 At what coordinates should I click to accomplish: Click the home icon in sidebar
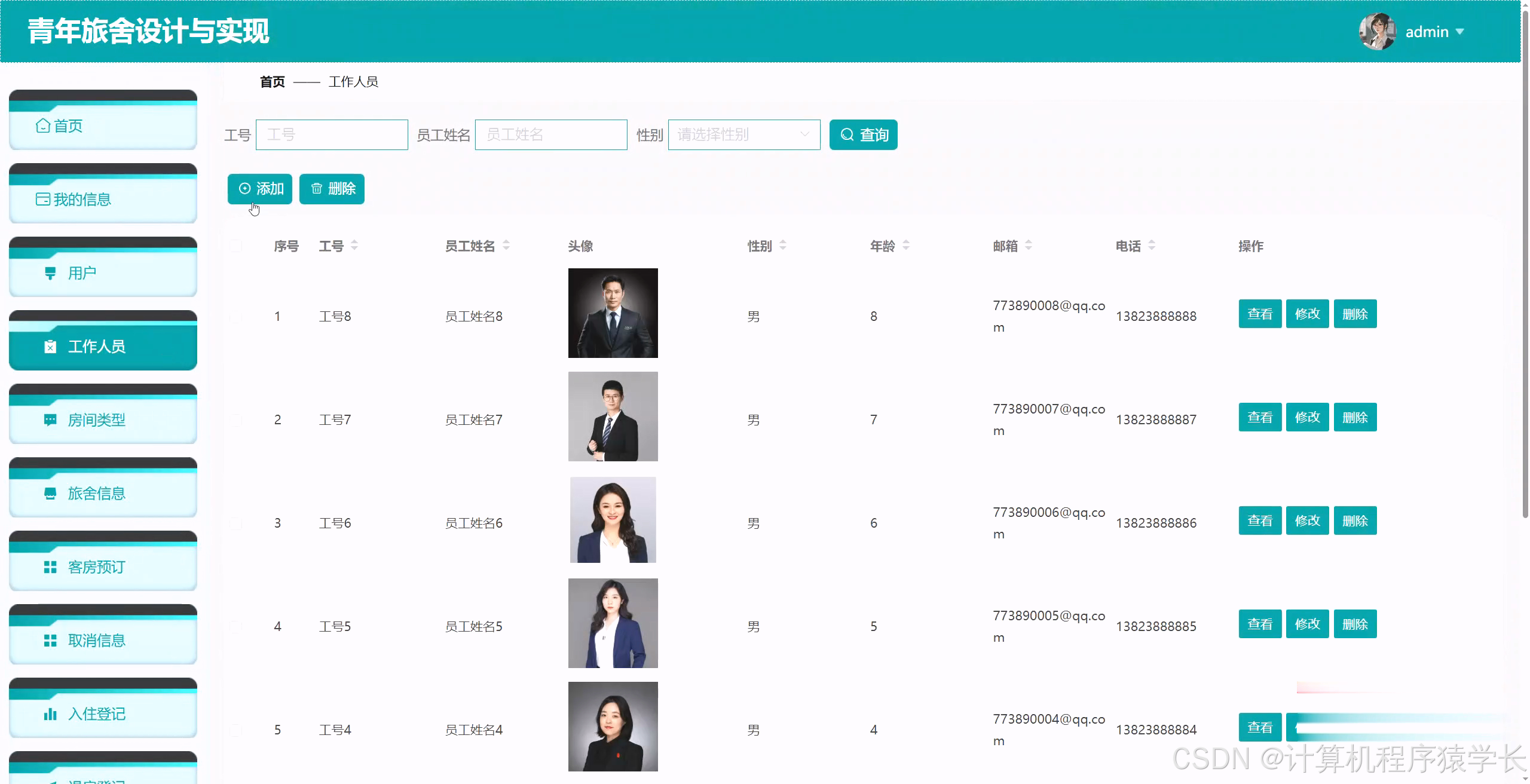[42, 126]
